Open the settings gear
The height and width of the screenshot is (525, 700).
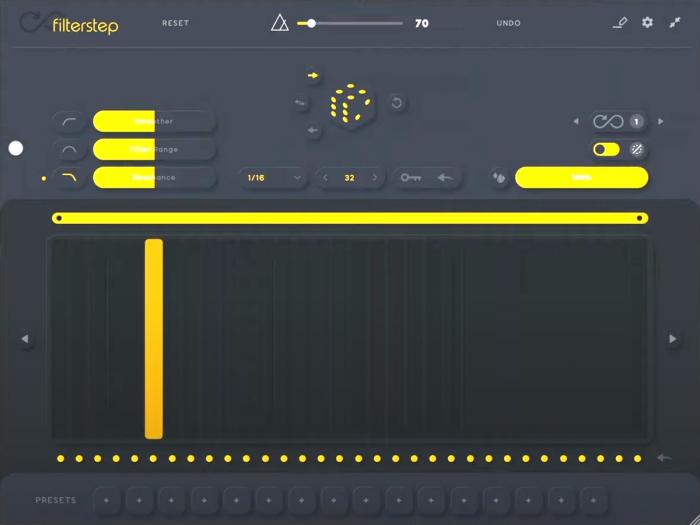[647, 23]
